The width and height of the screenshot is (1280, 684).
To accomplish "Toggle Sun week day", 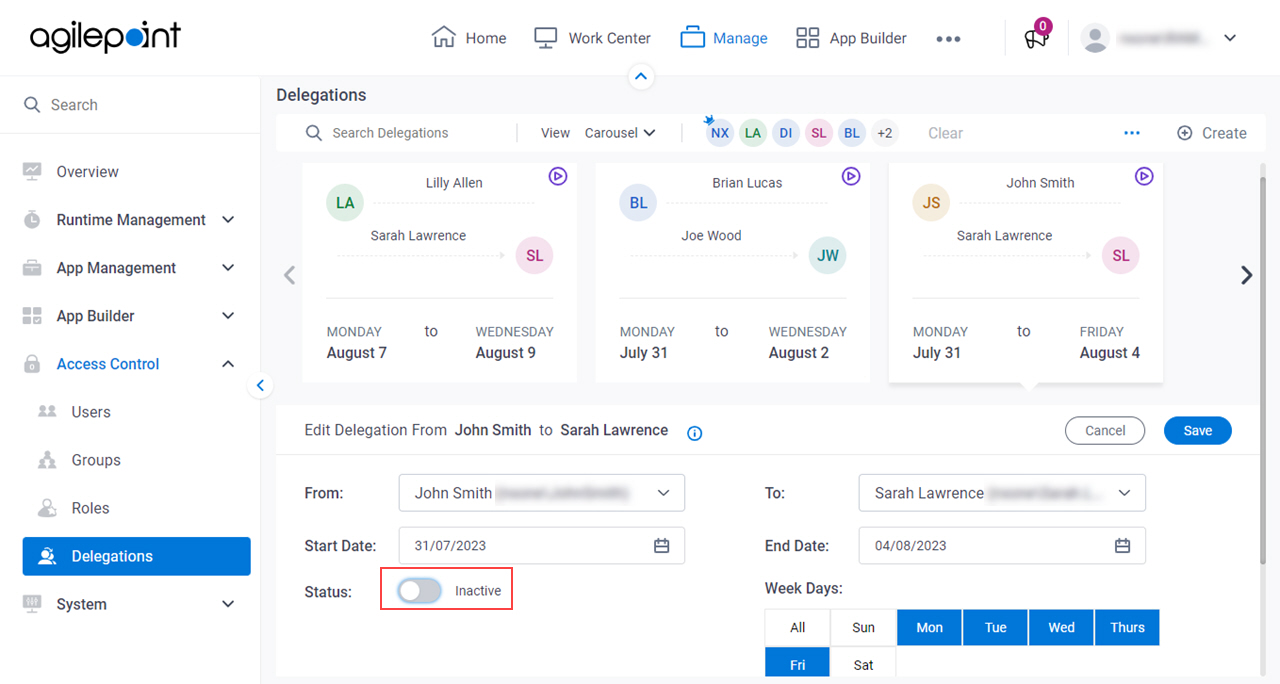I will (863, 628).
